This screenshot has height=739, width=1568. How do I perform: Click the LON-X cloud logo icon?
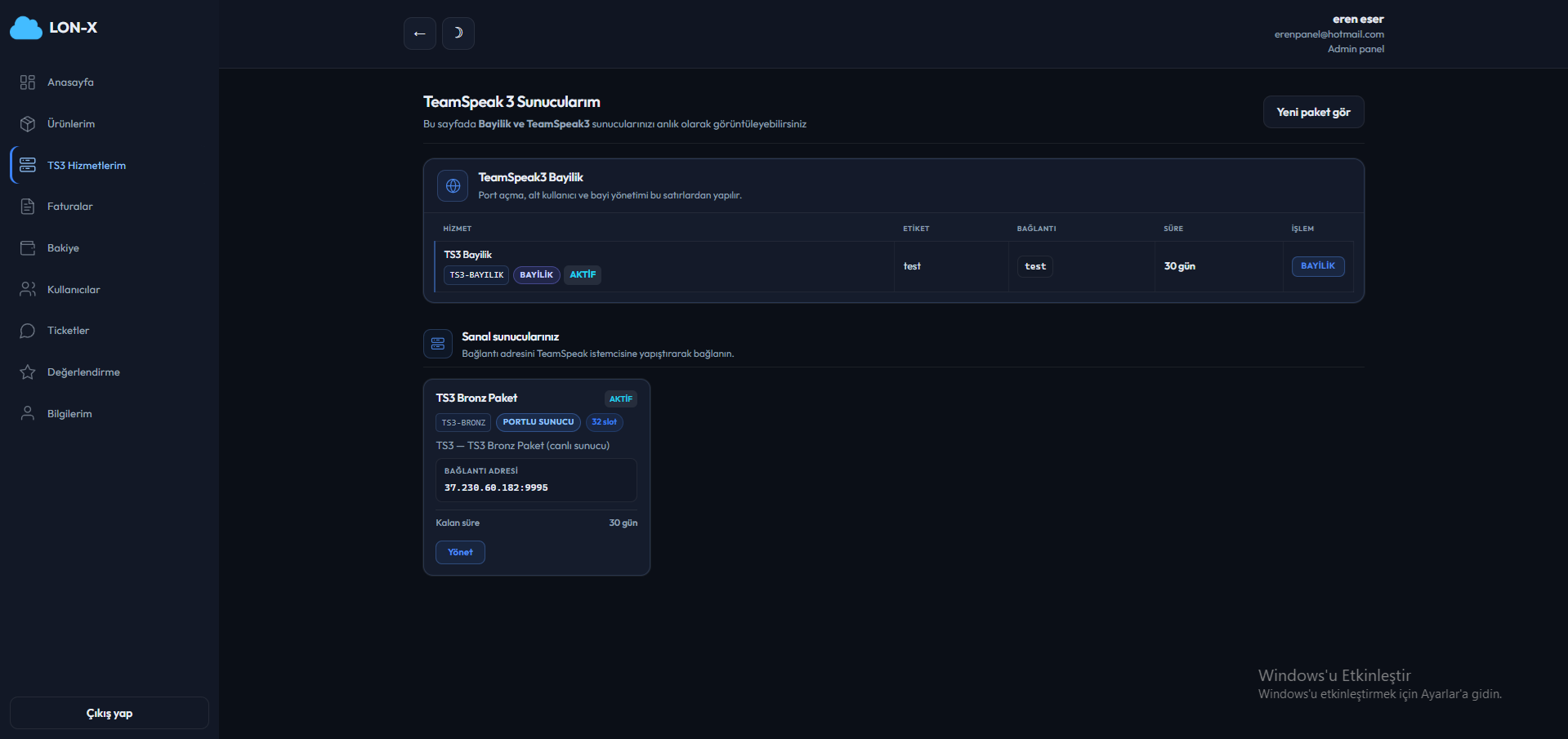[x=26, y=28]
